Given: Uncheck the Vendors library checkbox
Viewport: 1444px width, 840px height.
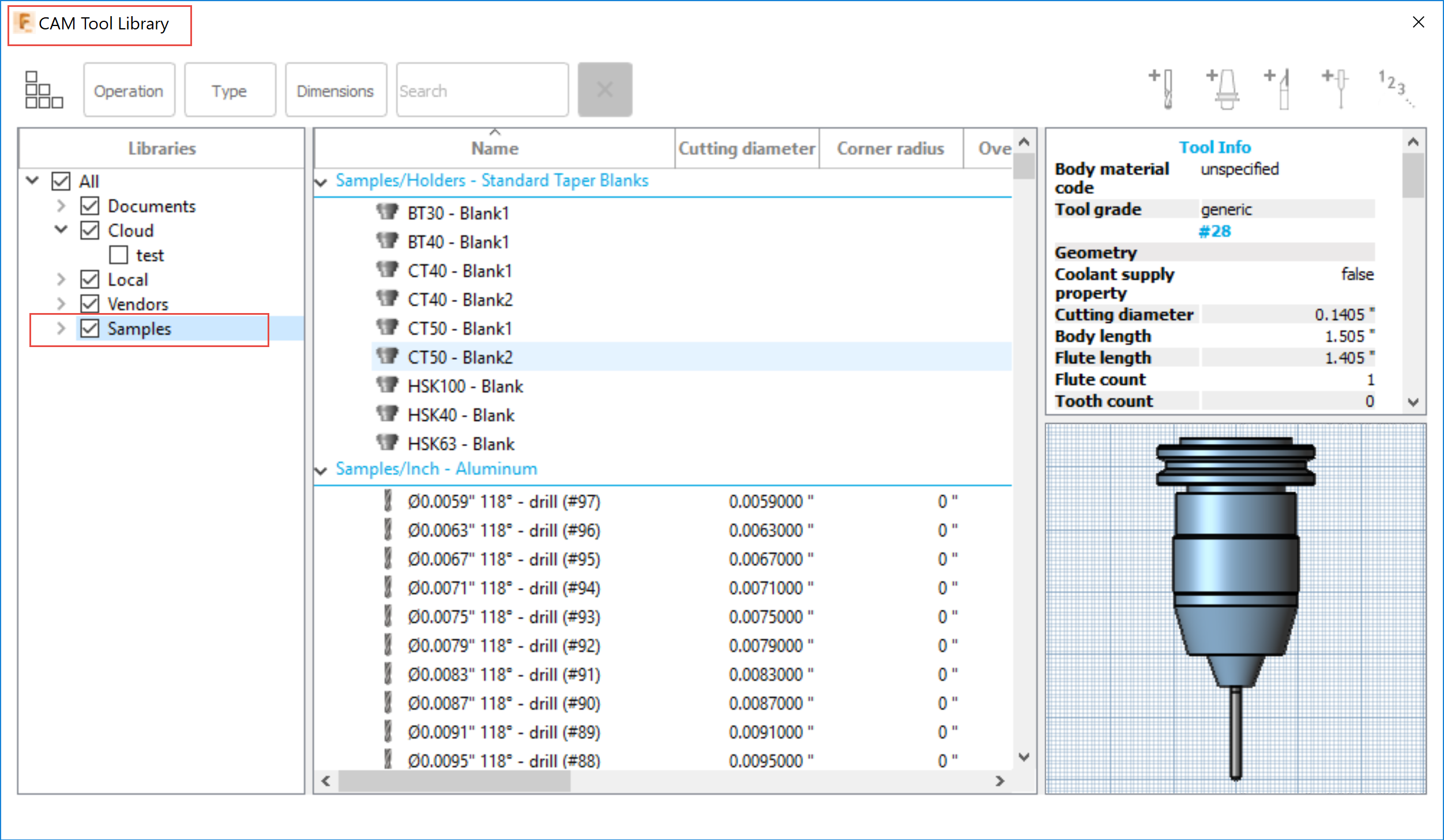Looking at the screenshot, I should click(x=90, y=304).
